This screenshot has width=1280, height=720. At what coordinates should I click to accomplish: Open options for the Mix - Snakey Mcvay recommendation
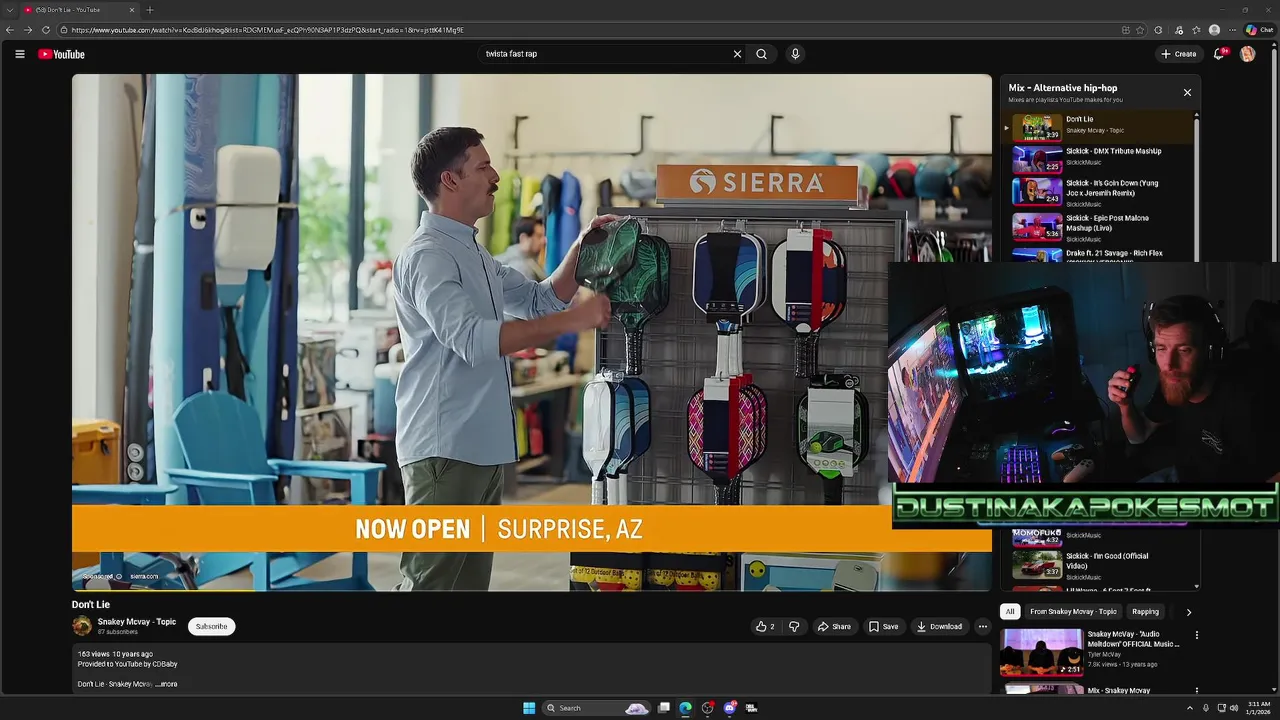pos(1196,691)
